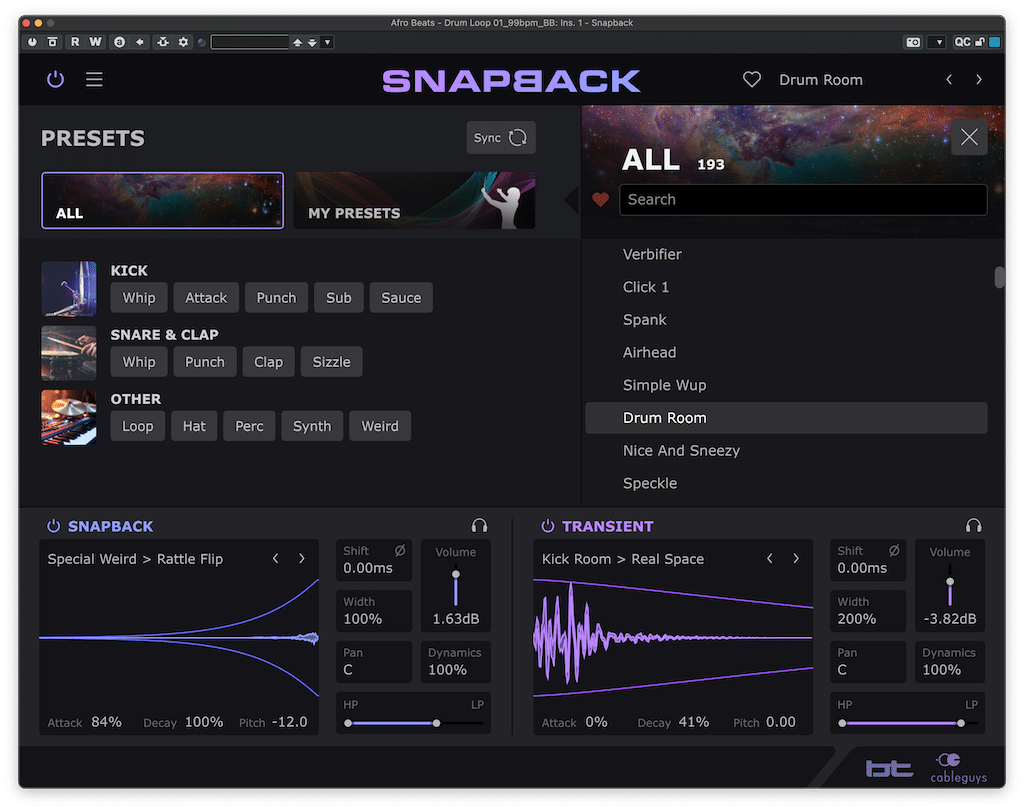Select the MY PRESETS tab

tap(415, 201)
